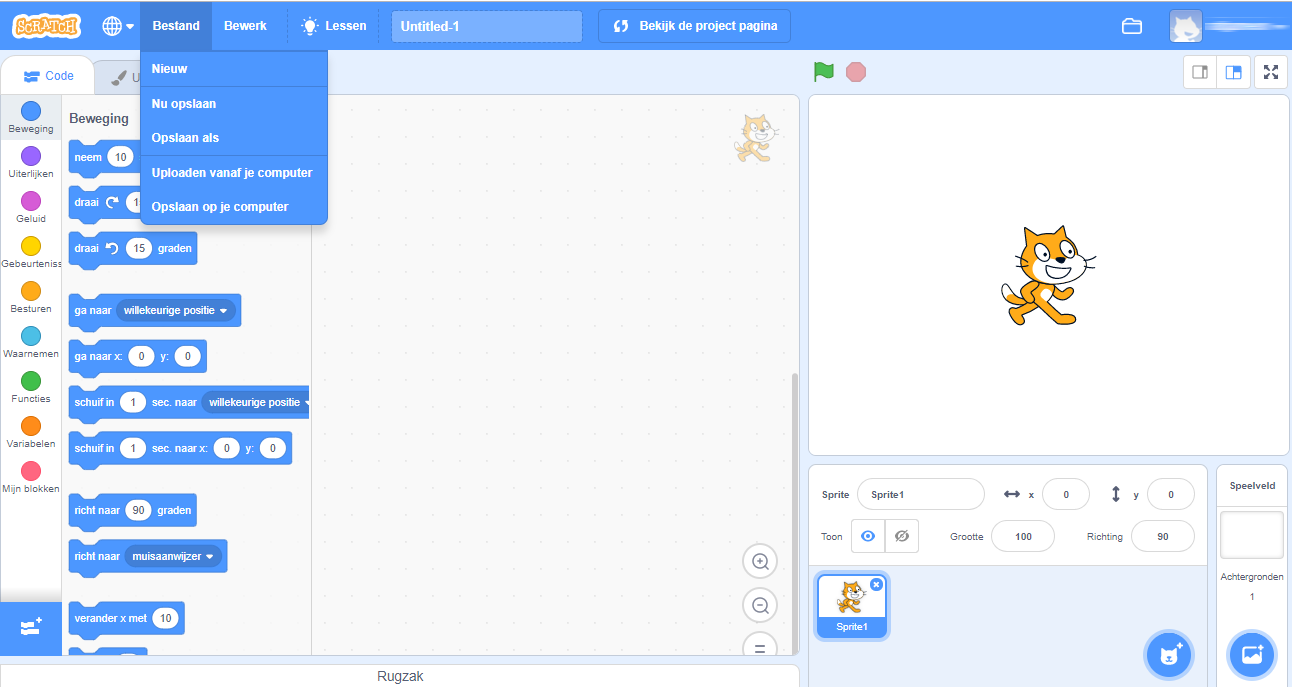Click the Sprite1 thumbnail
This screenshot has width=1292, height=687.
(x=851, y=605)
